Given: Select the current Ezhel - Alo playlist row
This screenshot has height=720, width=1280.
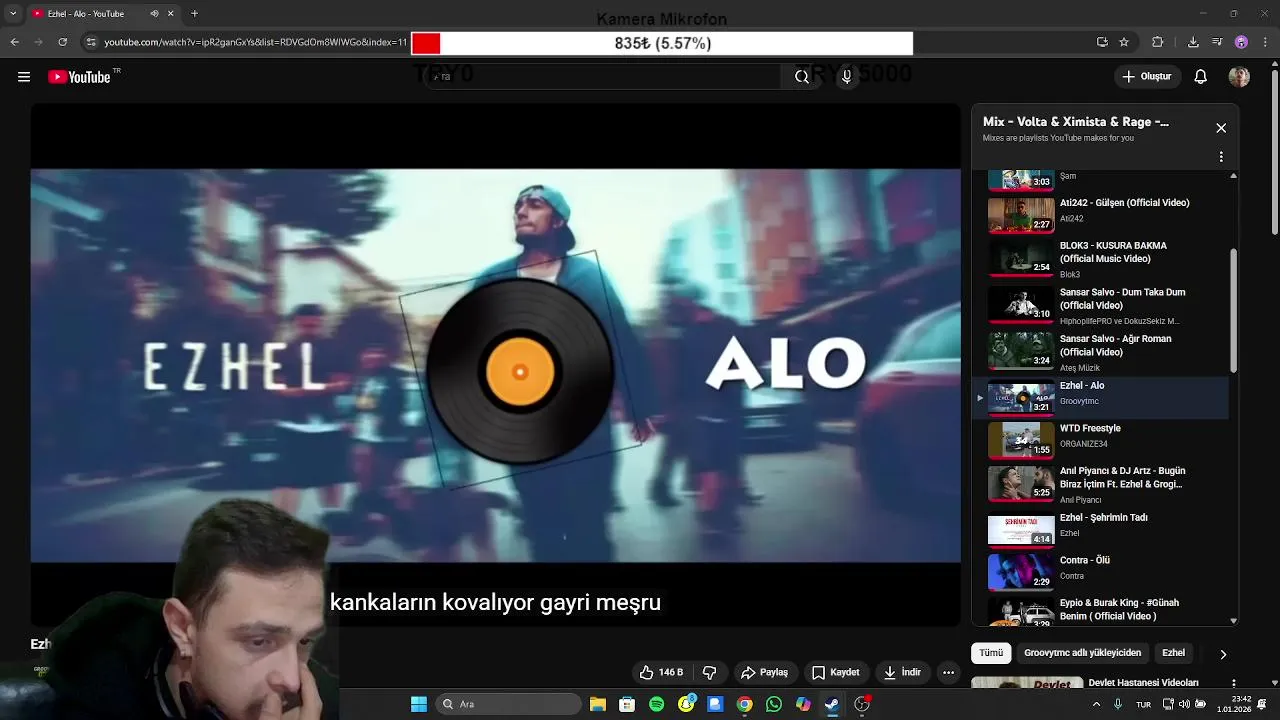Looking at the screenshot, I should (x=1100, y=397).
